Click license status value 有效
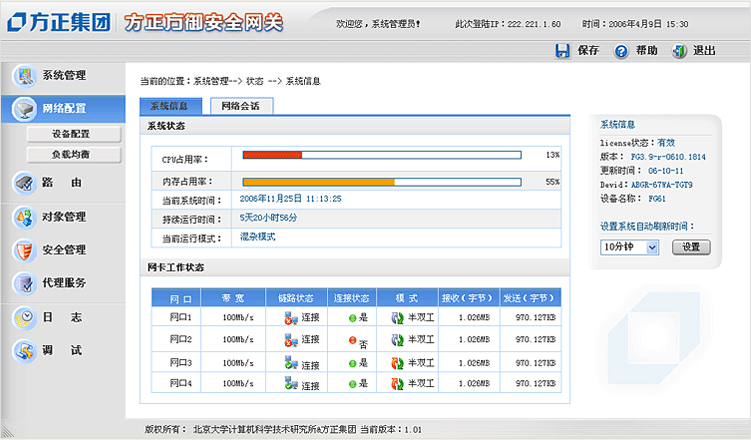This screenshot has width=751, height=440. 666,143
